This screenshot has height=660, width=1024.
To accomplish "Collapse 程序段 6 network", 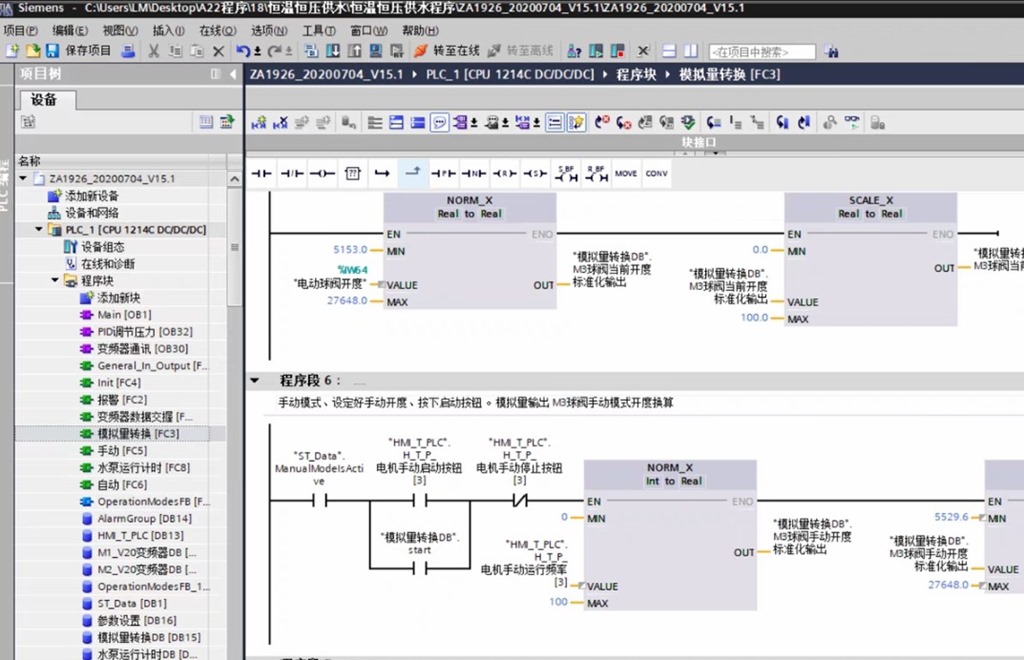I will coord(255,381).
